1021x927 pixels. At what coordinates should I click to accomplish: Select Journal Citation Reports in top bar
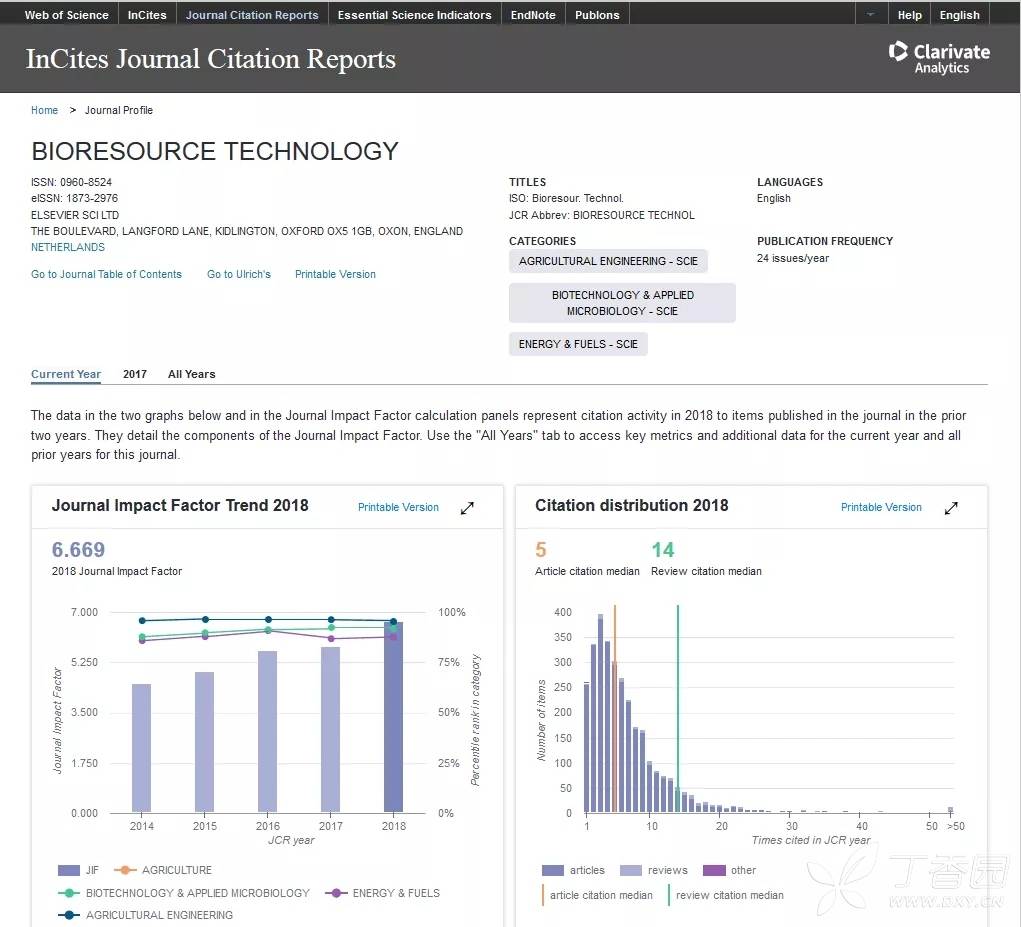click(x=252, y=14)
